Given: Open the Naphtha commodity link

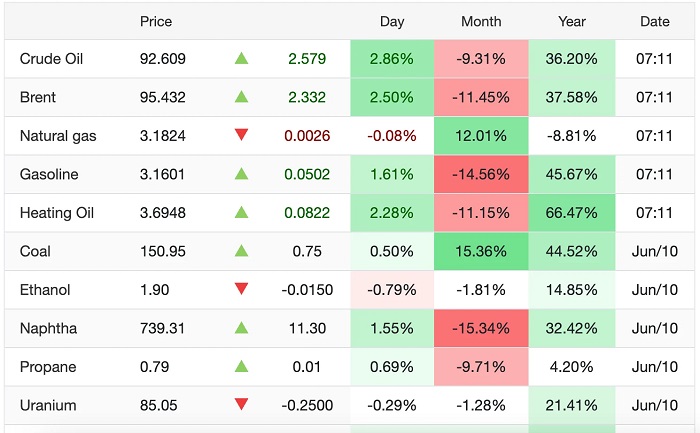Looking at the screenshot, I should pos(48,329).
